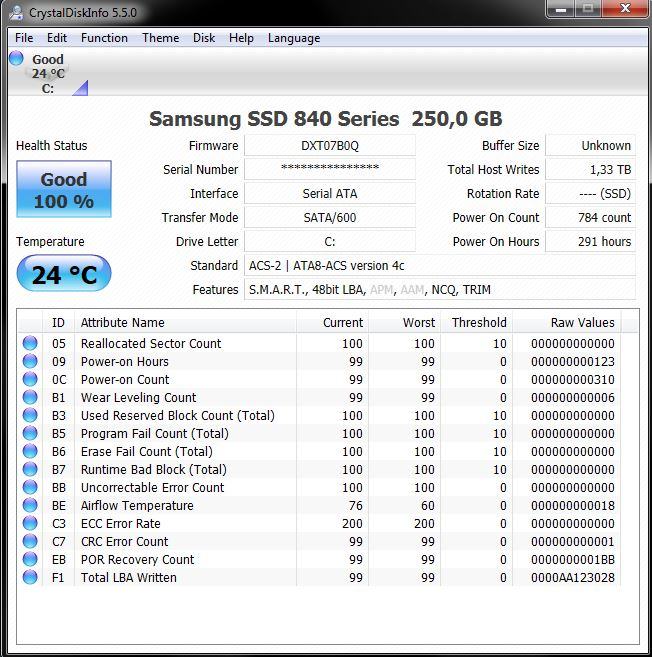
Task: Click the Power On Hours value 291 hours
Action: pos(590,242)
